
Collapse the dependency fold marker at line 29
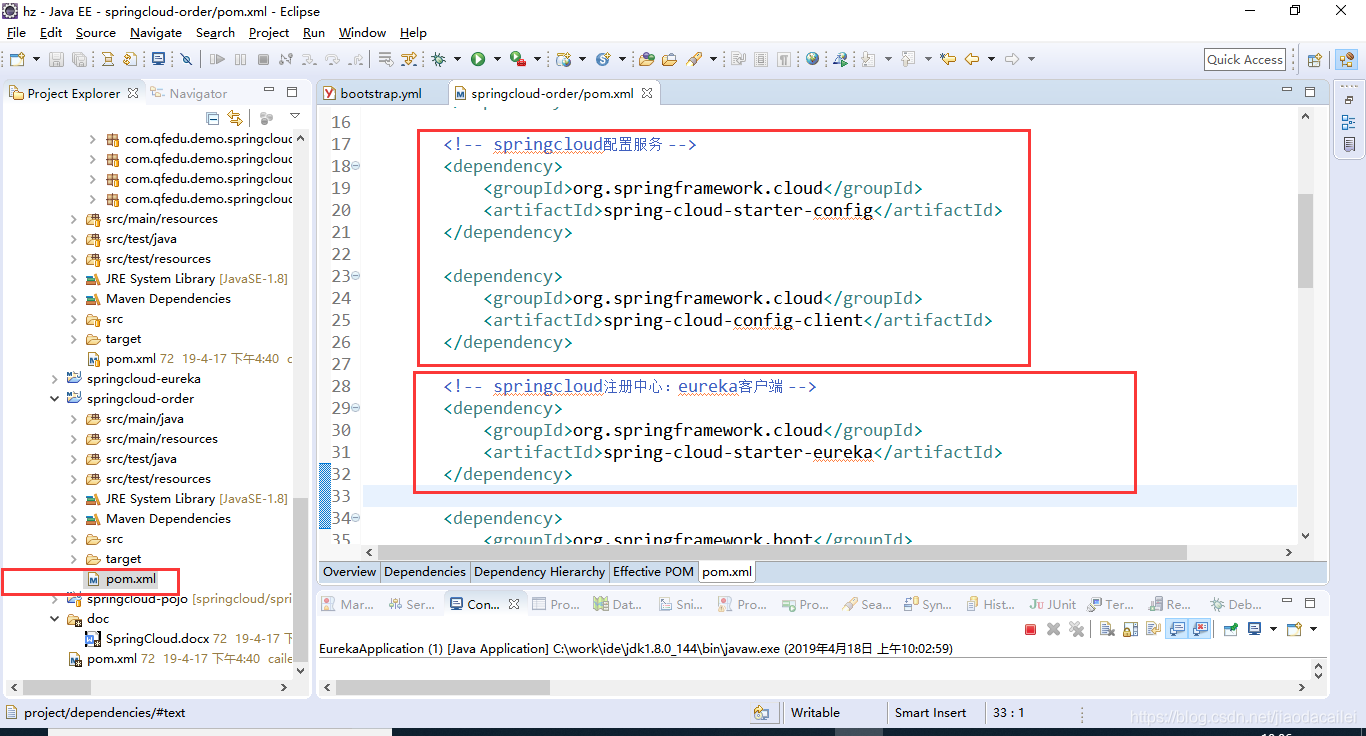click(x=357, y=408)
